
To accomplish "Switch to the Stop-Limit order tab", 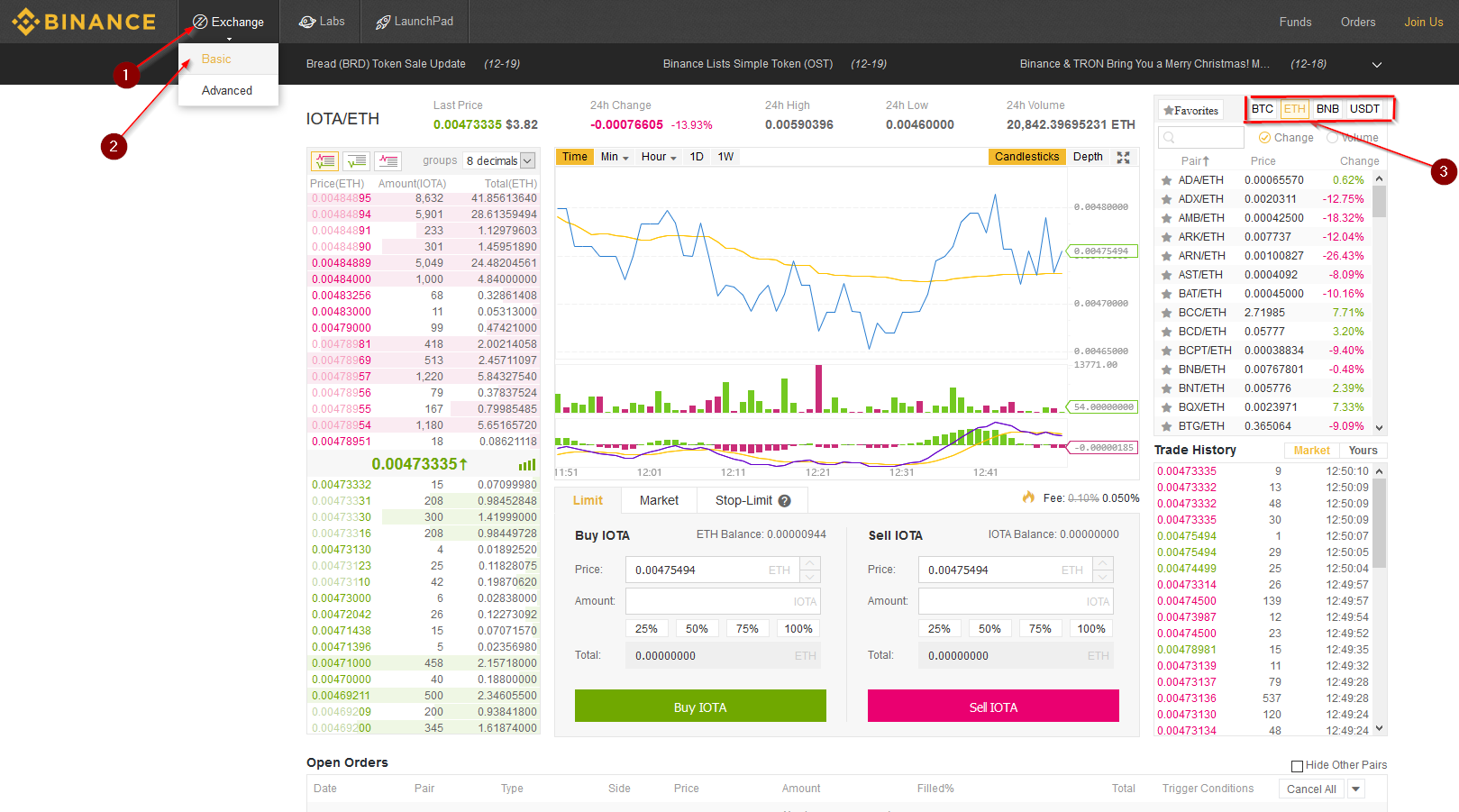I will [x=752, y=500].
